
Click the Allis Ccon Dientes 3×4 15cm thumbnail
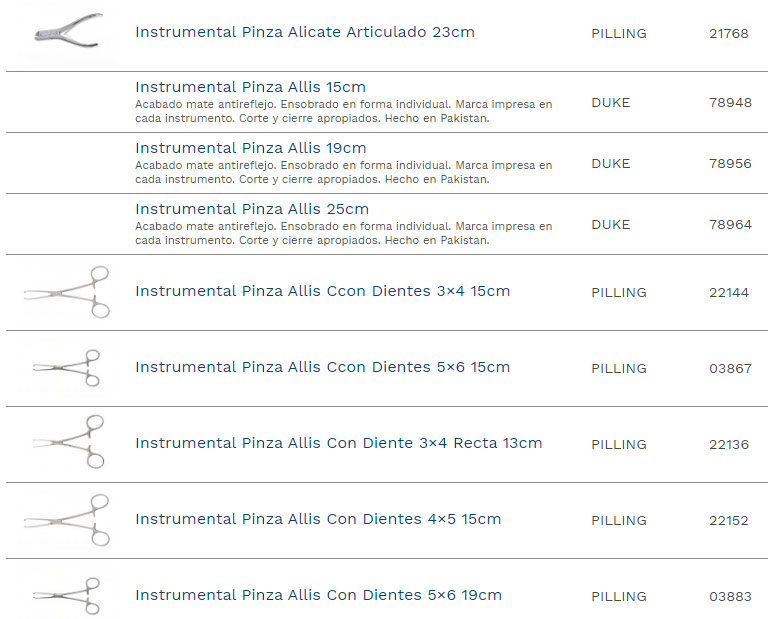[x=67, y=292]
